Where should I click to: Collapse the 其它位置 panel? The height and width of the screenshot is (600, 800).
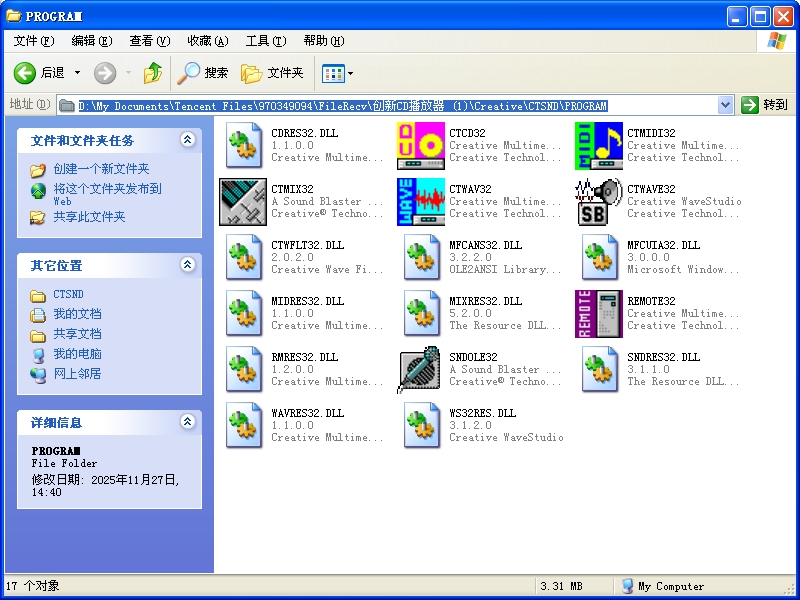coord(187,265)
